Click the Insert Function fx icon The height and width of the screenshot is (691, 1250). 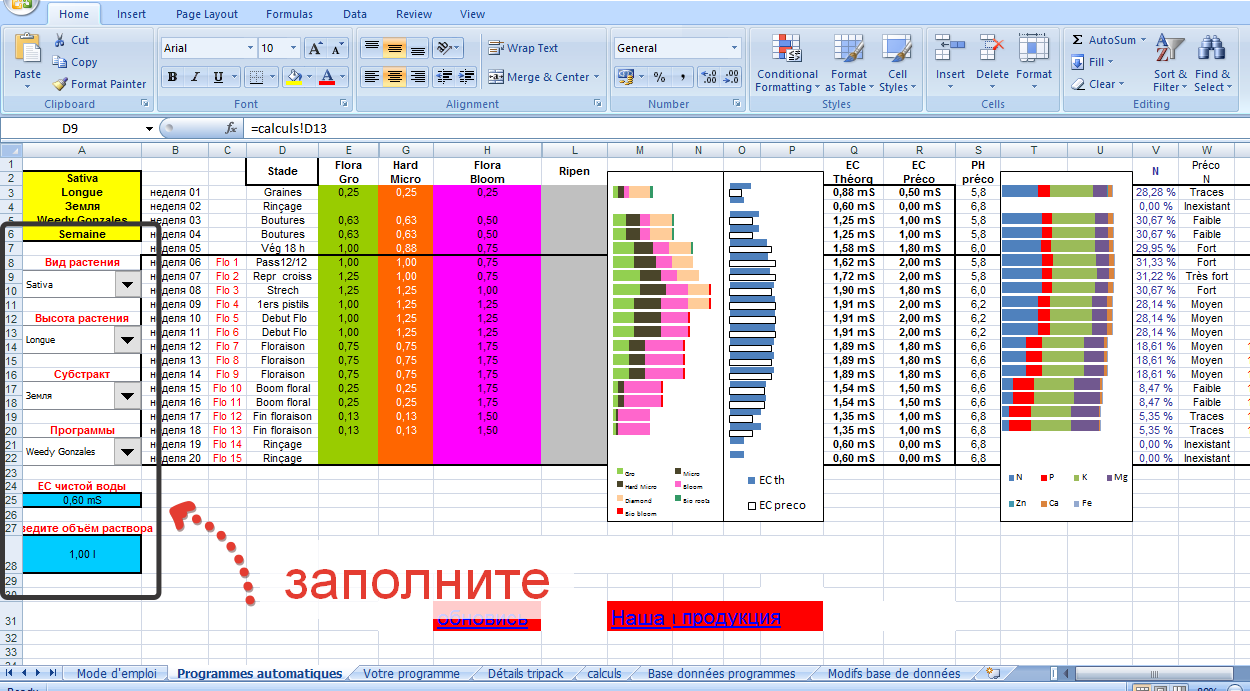click(231, 128)
